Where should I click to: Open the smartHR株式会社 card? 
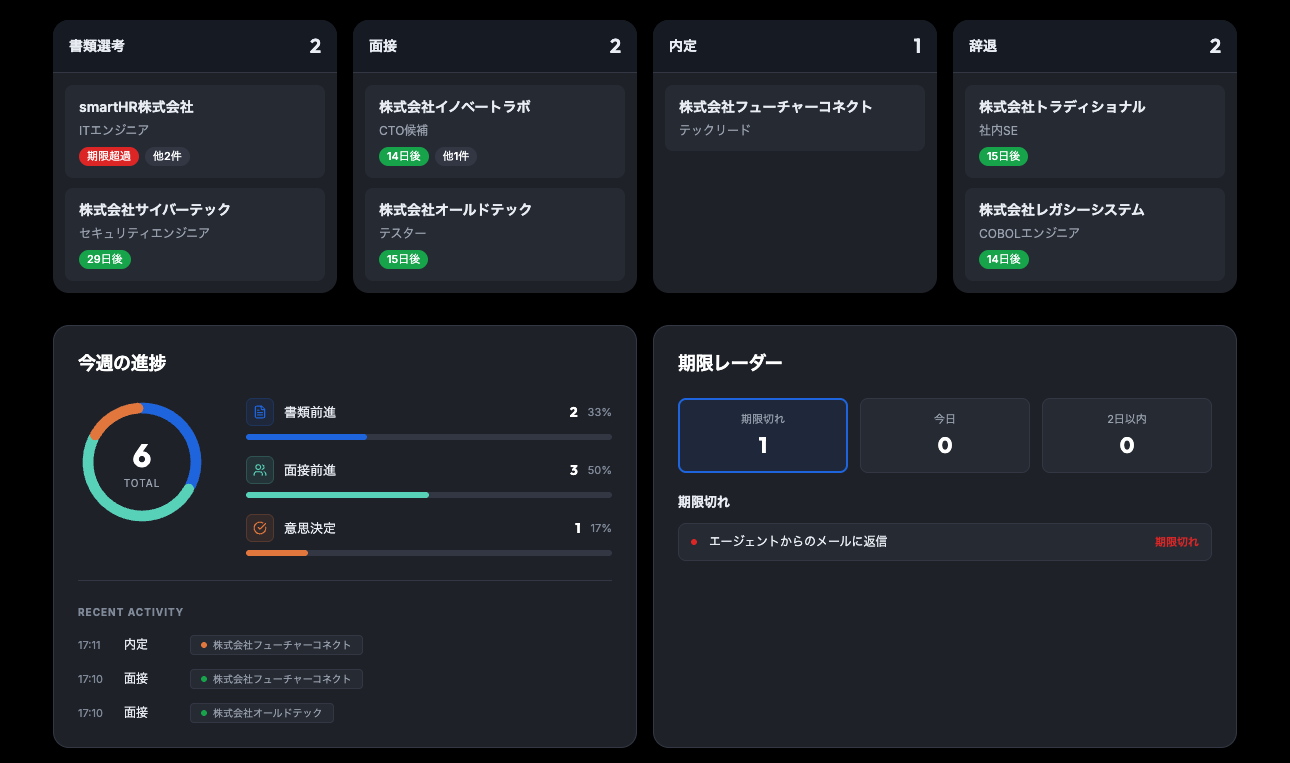coord(195,131)
